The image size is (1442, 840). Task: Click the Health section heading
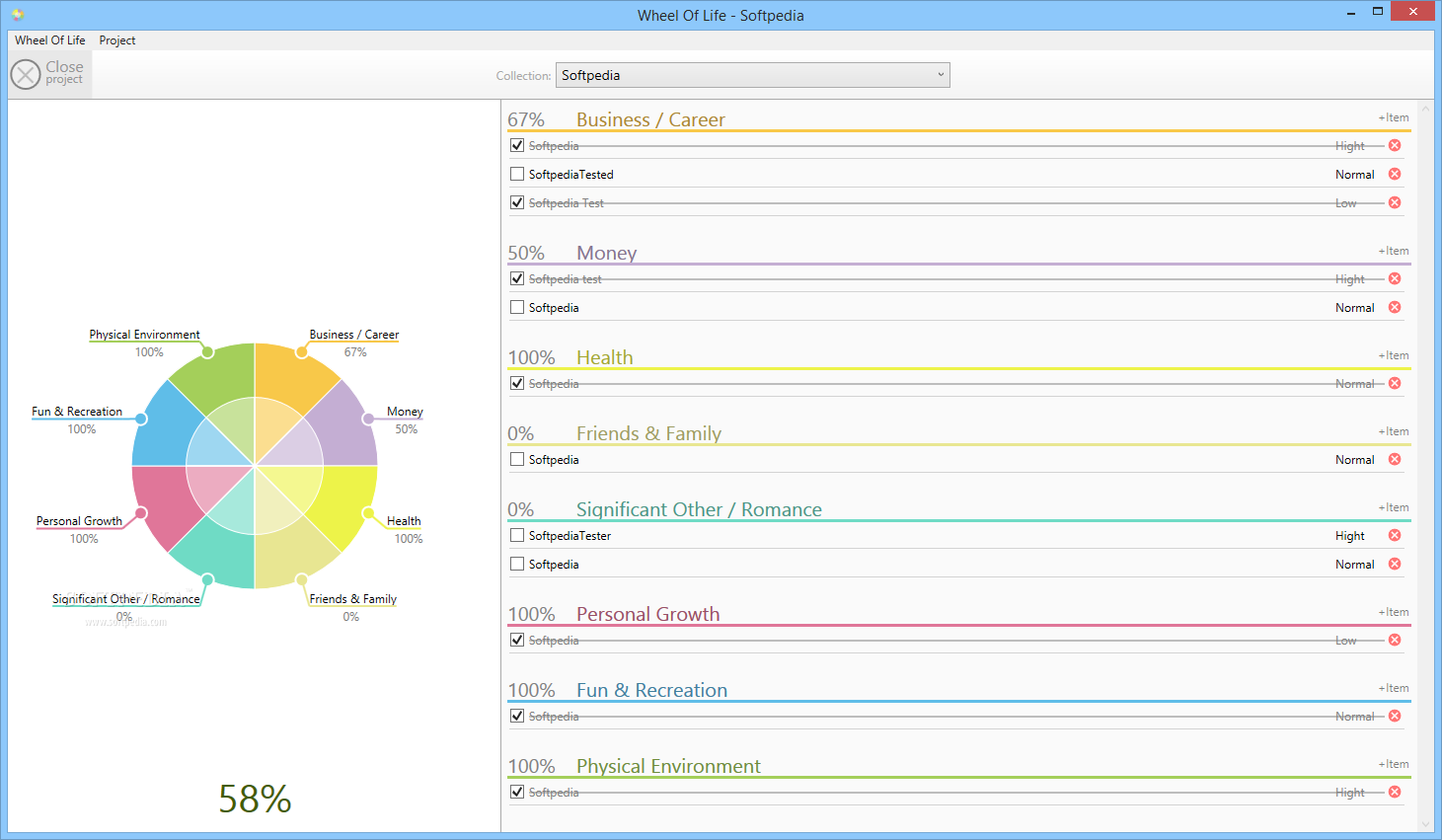click(x=605, y=357)
